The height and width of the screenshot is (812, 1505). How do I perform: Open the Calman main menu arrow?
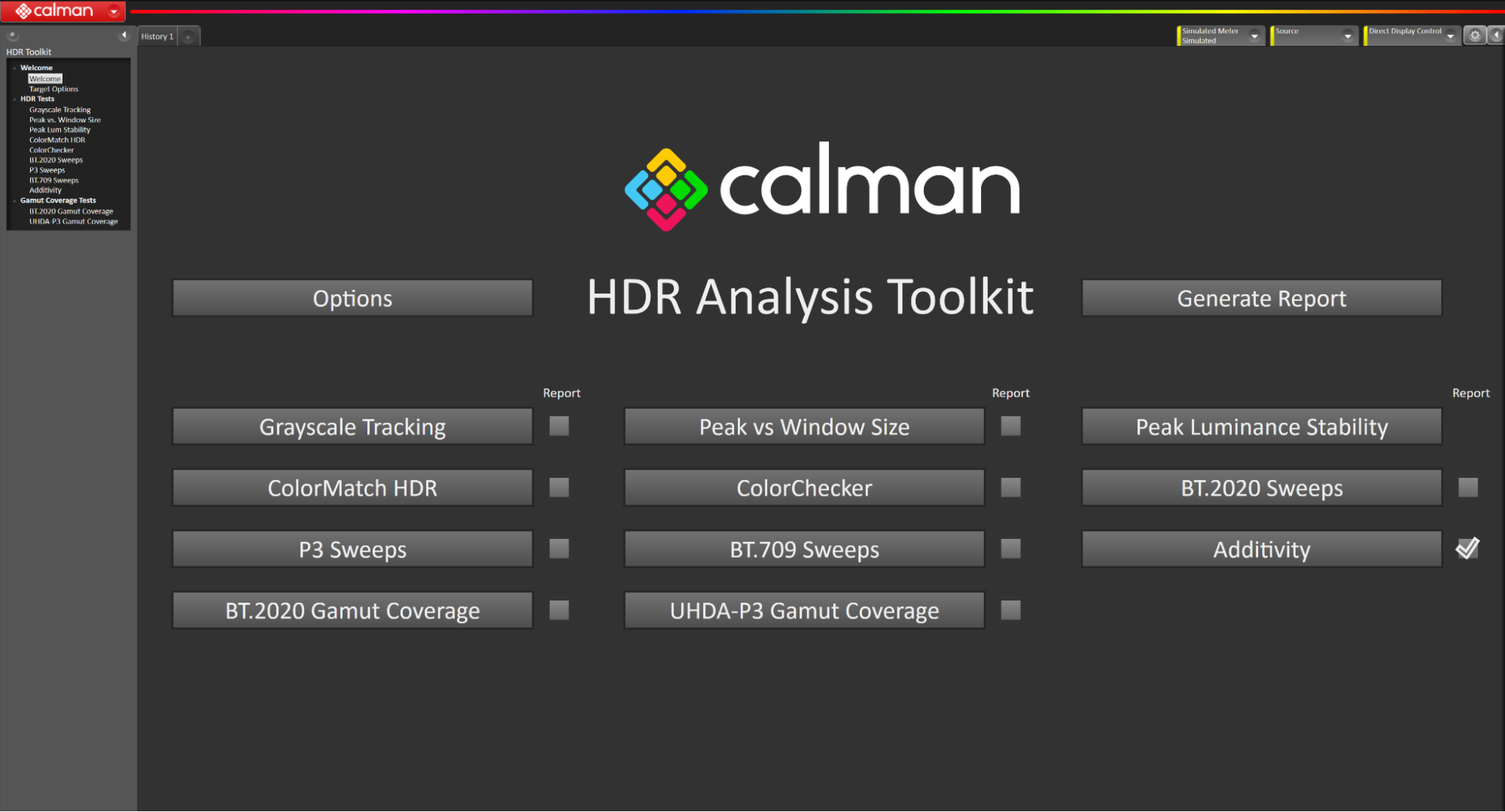[114, 11]
